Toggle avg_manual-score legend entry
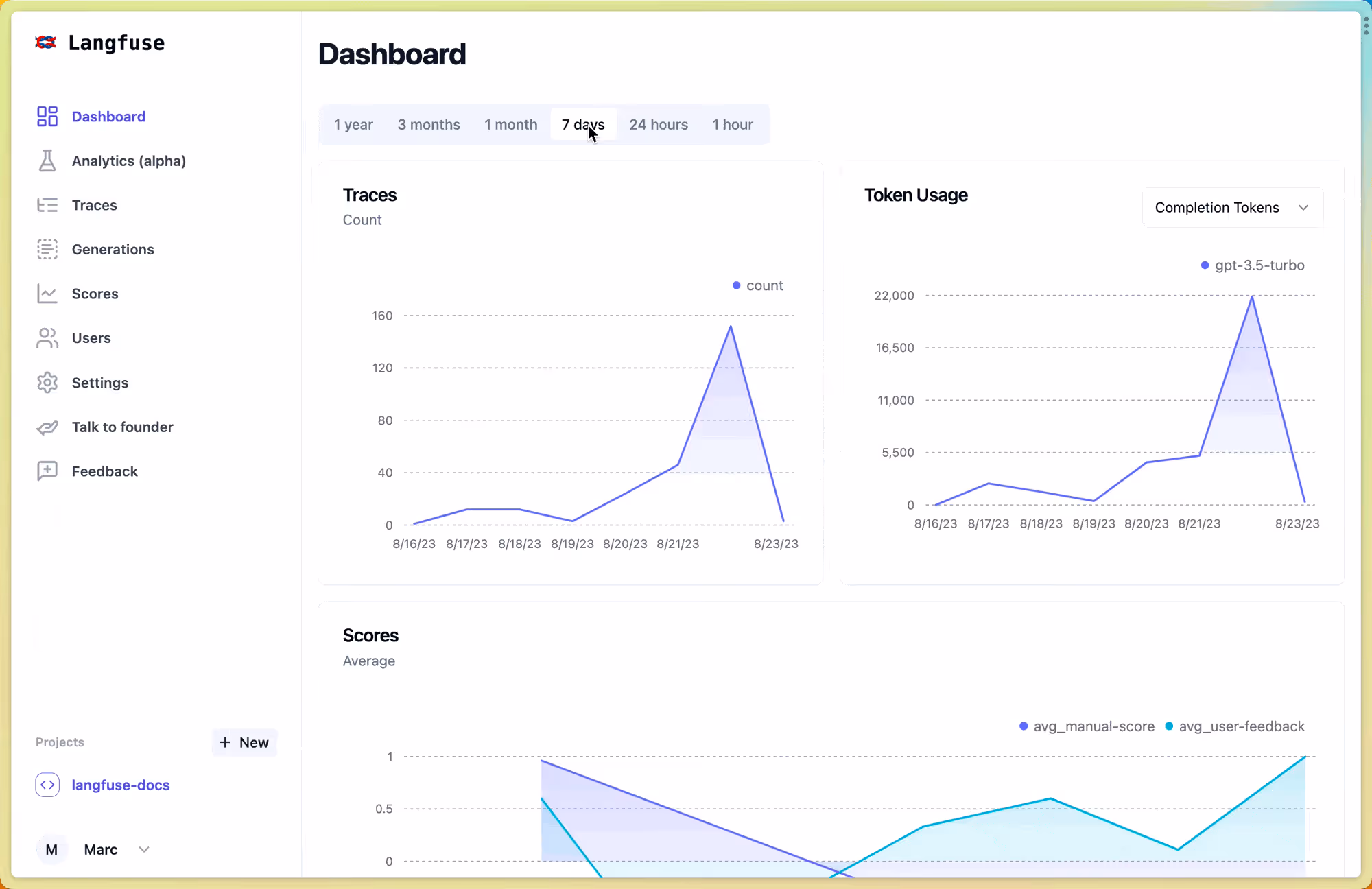This screenshot has height=889, width=1372. pos(1087,726)
